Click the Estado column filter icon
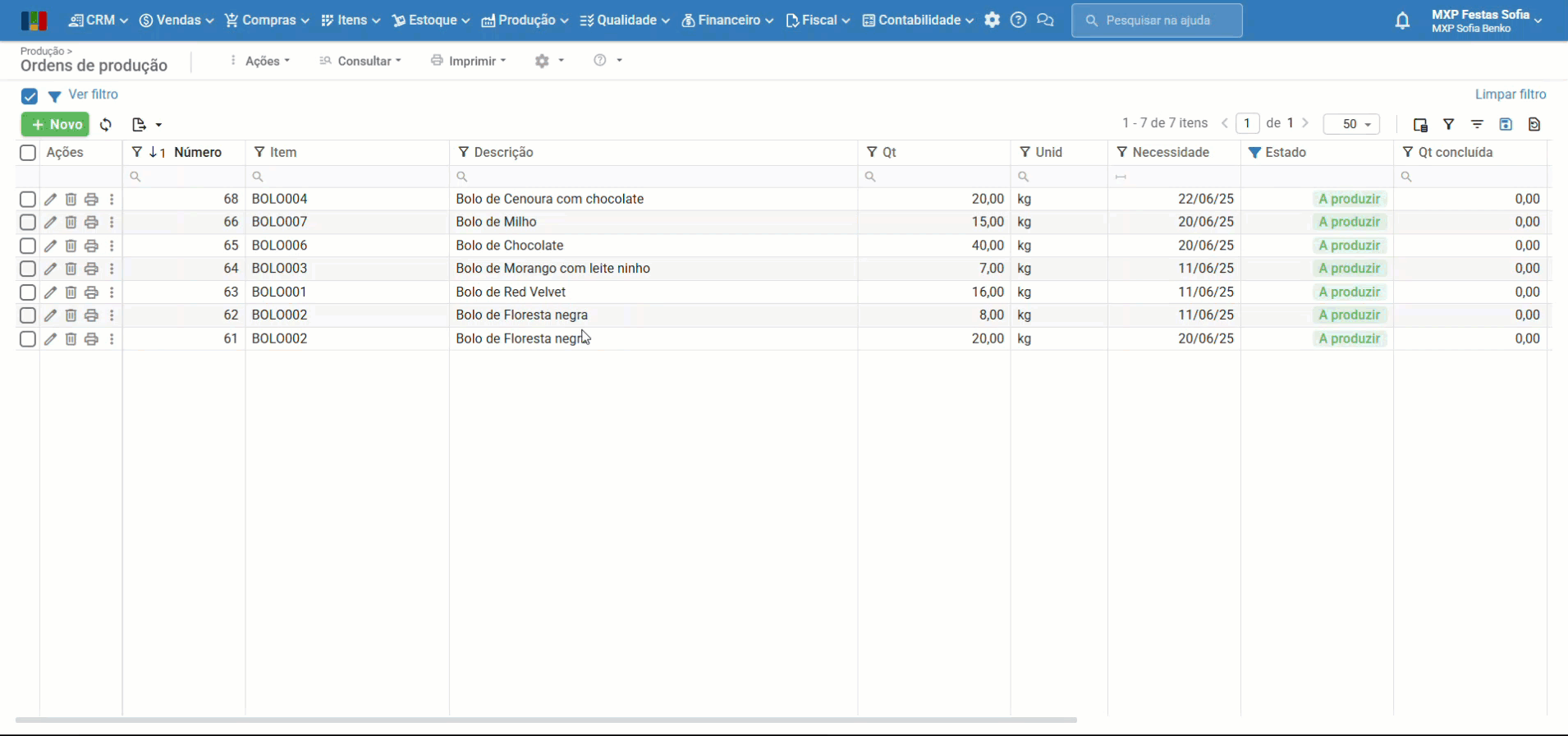 [x=1254, y=153]
